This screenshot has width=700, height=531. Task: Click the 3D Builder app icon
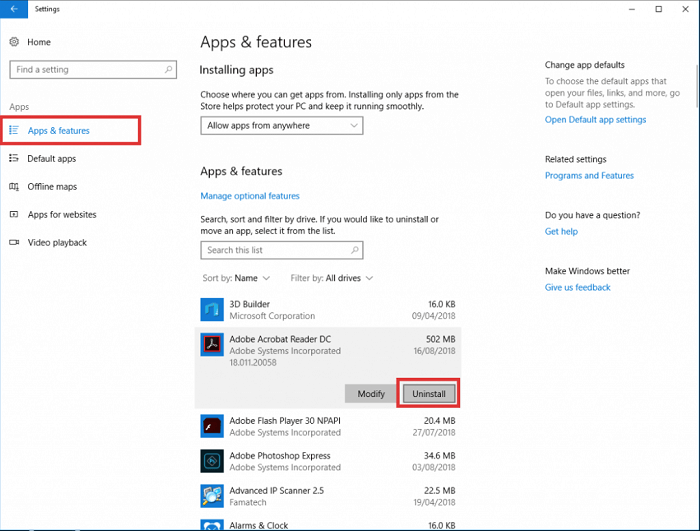212,309
